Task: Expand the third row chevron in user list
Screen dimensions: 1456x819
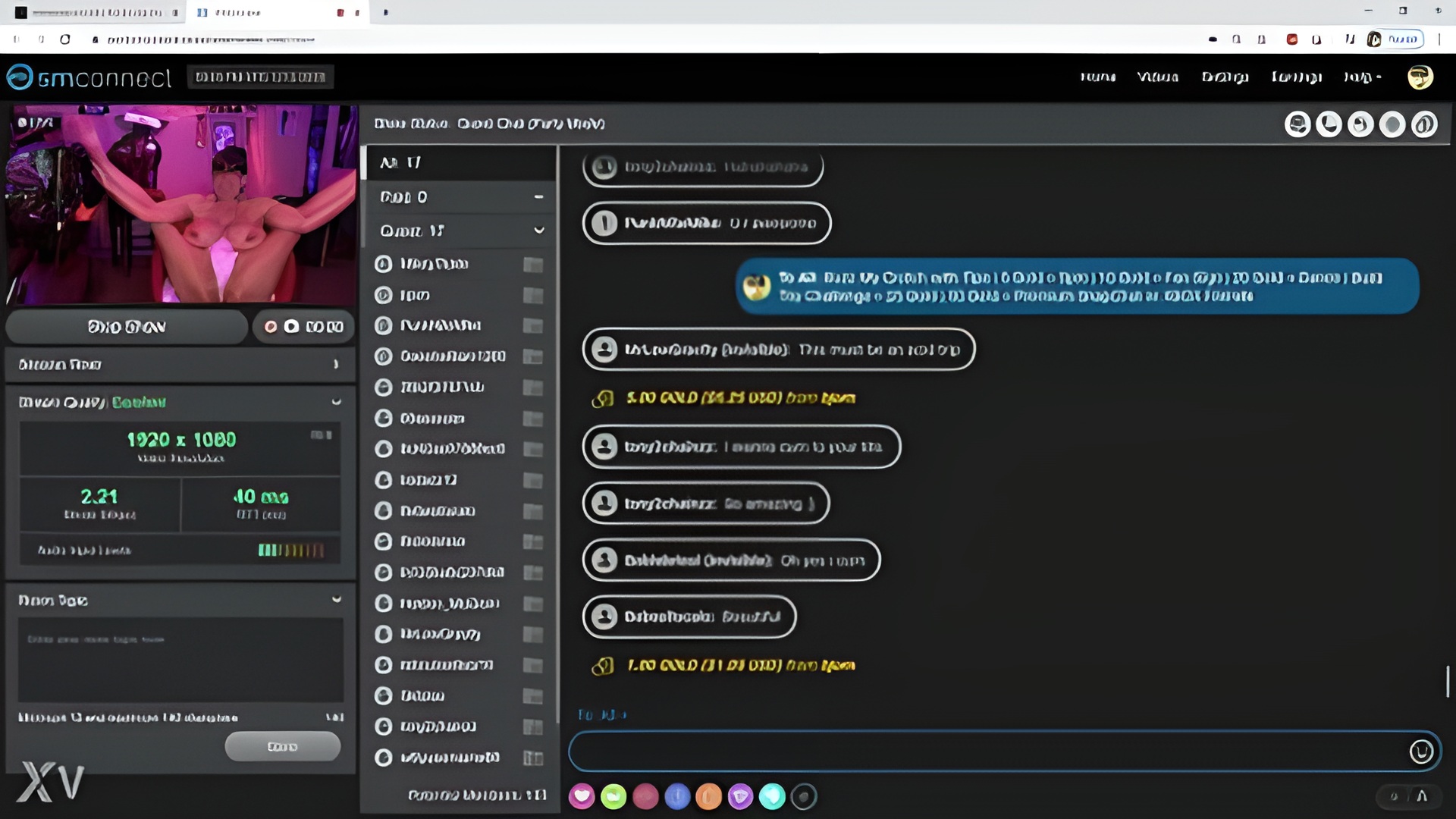Action: pyautogui.click(x=538, y=231)
